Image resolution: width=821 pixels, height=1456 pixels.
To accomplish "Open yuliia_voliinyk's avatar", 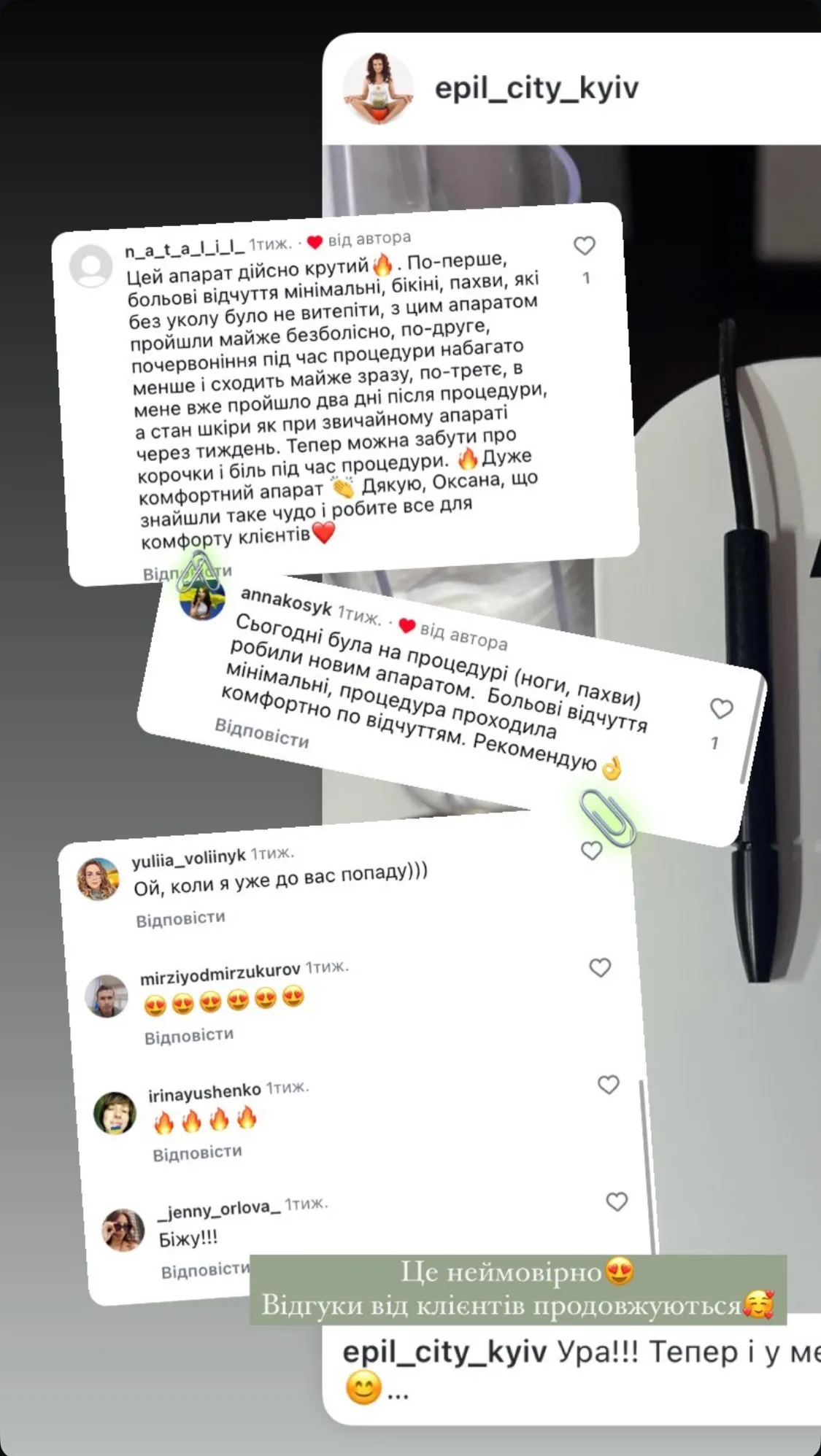I will tap(99, 879).
